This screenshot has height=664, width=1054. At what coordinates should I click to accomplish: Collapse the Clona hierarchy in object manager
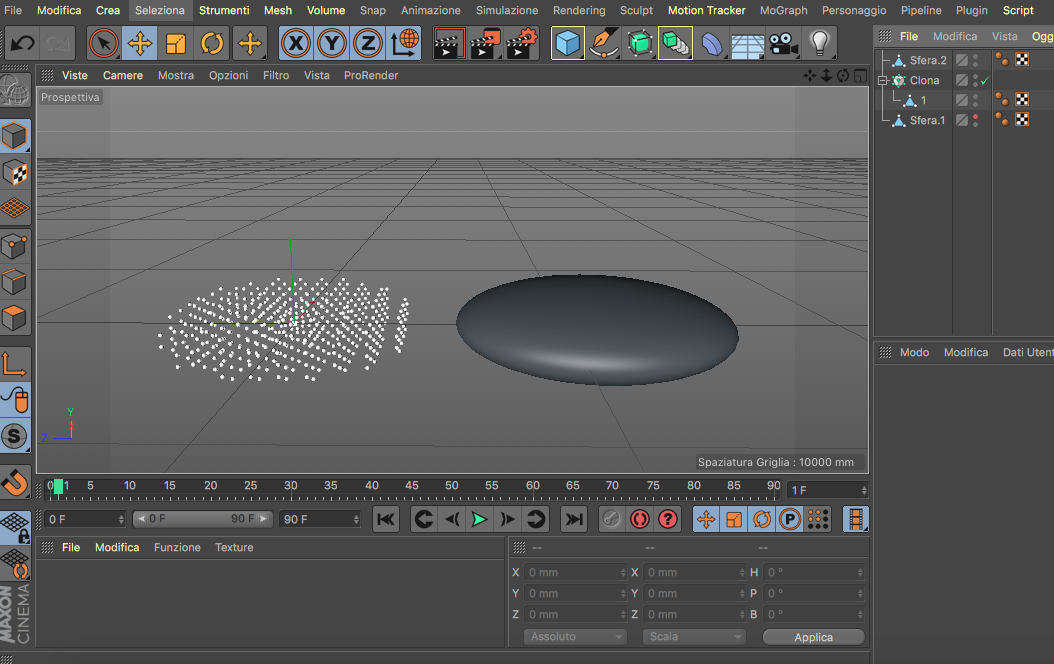(883, 81)
